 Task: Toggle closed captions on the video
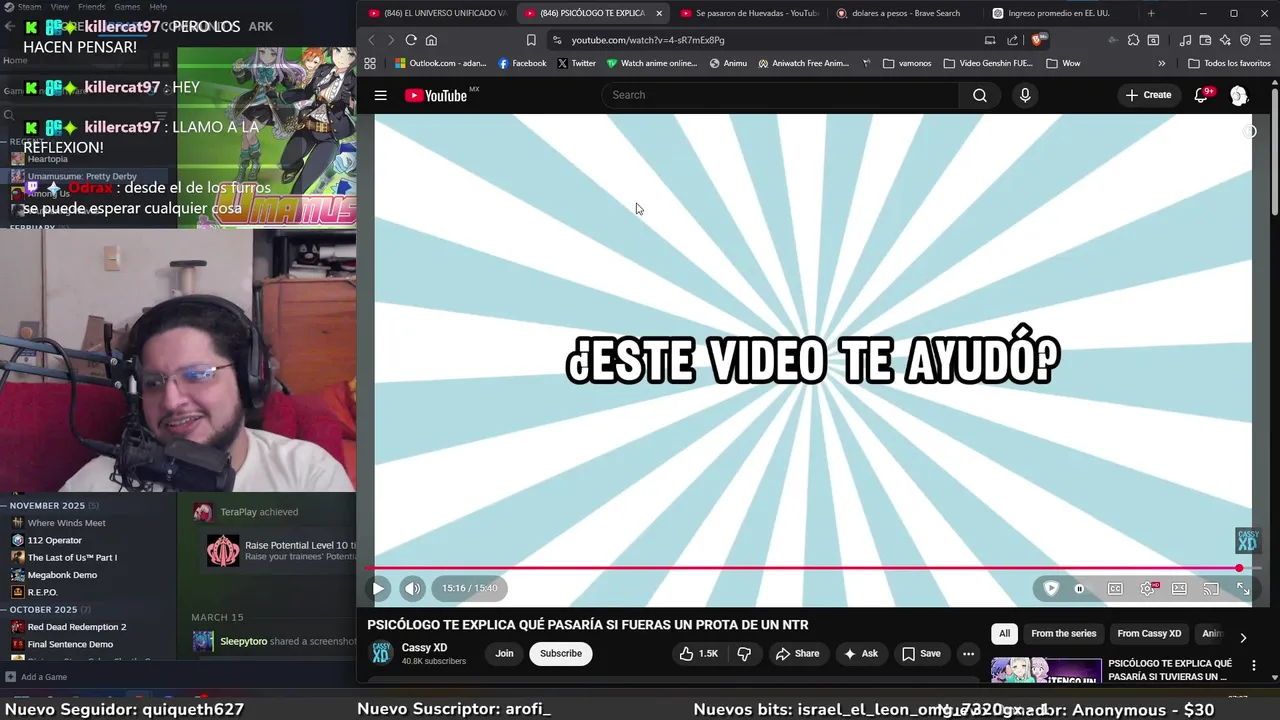pyautogui.click(x=1115, y=588)
